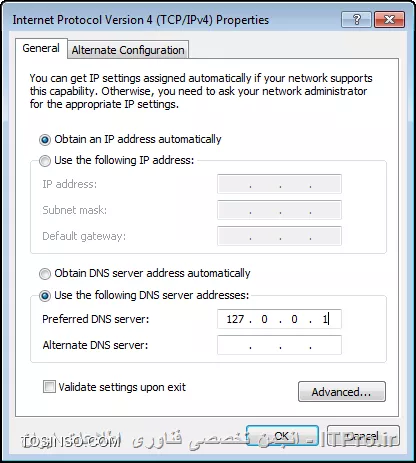Close the TCP/IPv4 Properties dialog
The image size is (416, 463).
click(x=389, y=20)
